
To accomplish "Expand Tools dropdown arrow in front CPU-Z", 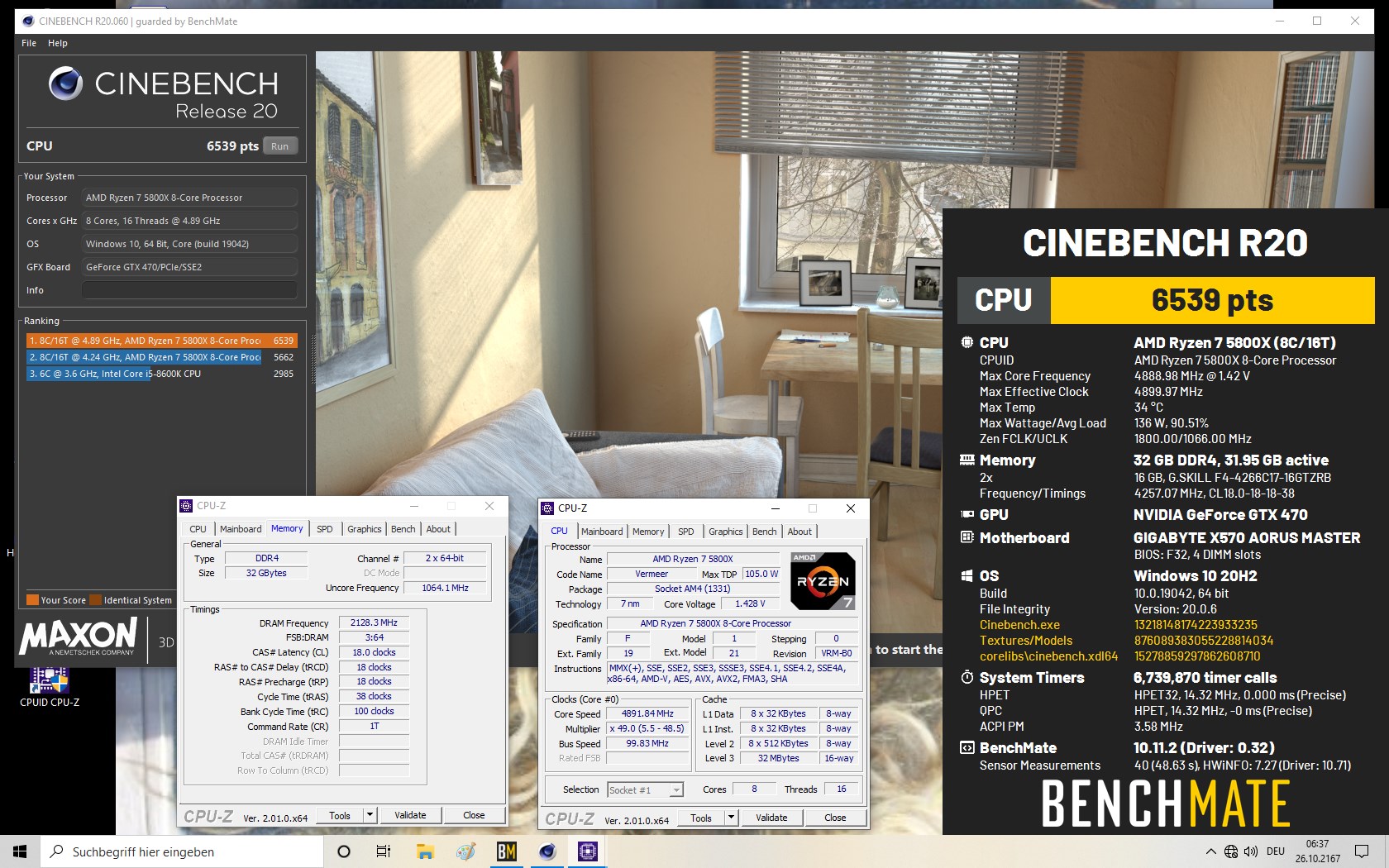I will click(x=732, y=818).
